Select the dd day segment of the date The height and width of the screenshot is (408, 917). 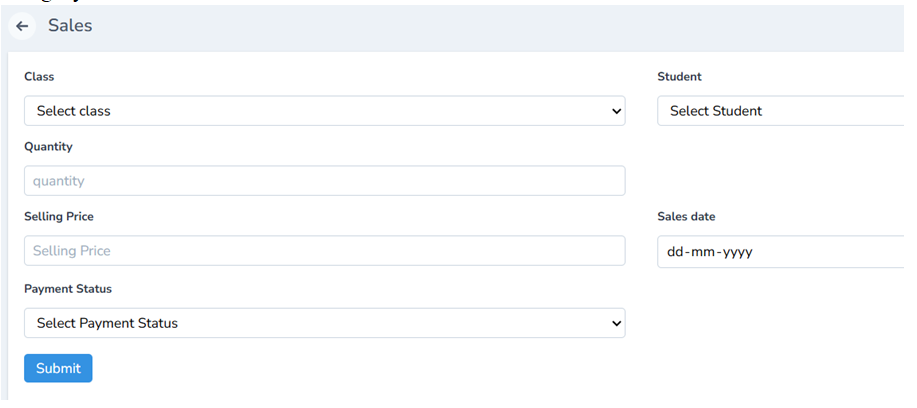676,252
